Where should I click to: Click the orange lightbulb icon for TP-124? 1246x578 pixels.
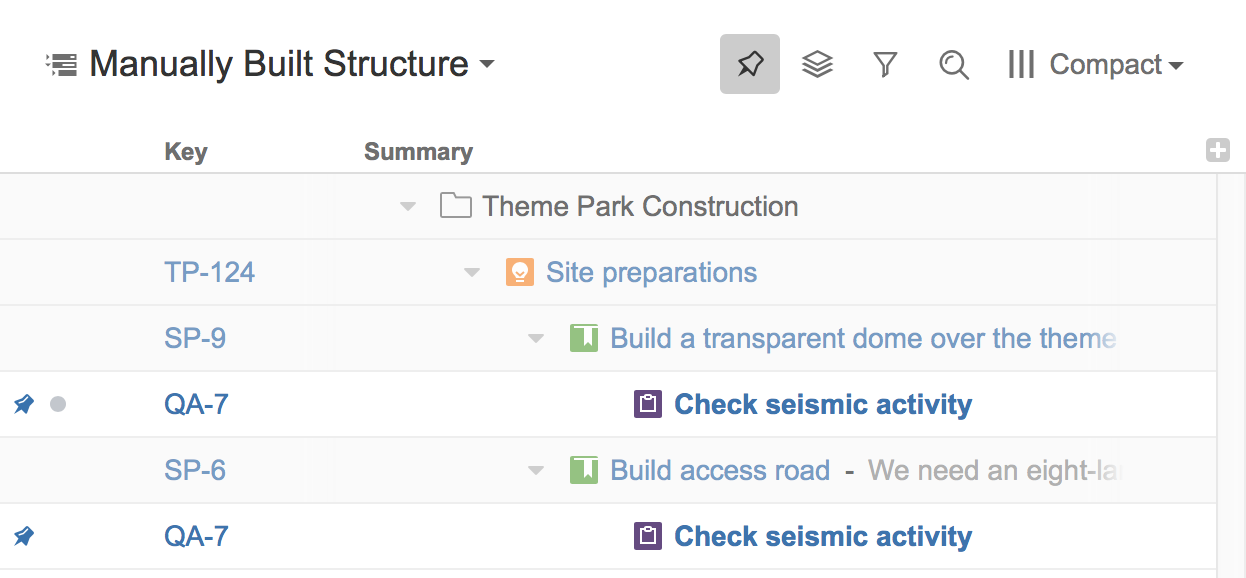click(x=519, y=272)
